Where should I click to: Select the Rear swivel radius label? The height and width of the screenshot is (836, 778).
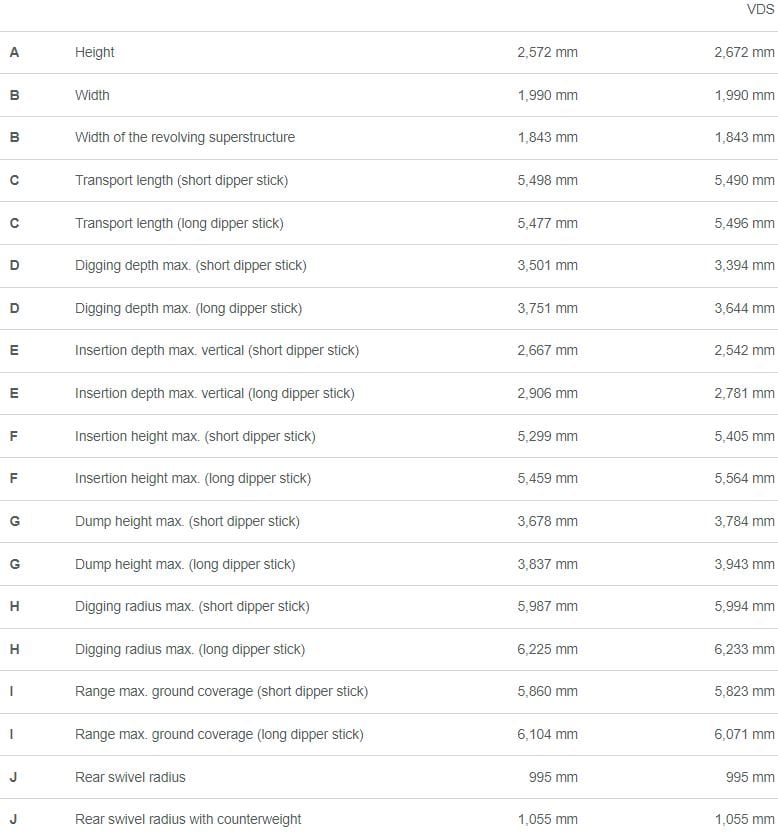[x=130, y=777]
